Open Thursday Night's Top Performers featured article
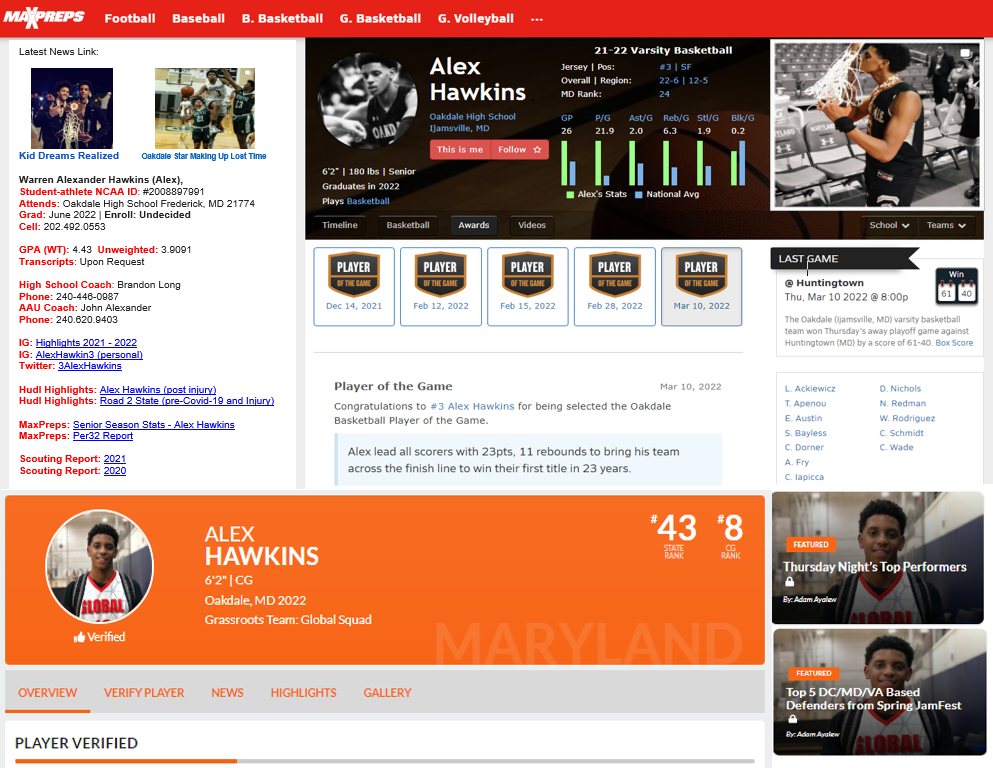This screenshot has height=768, width=993. pos(877,558)
